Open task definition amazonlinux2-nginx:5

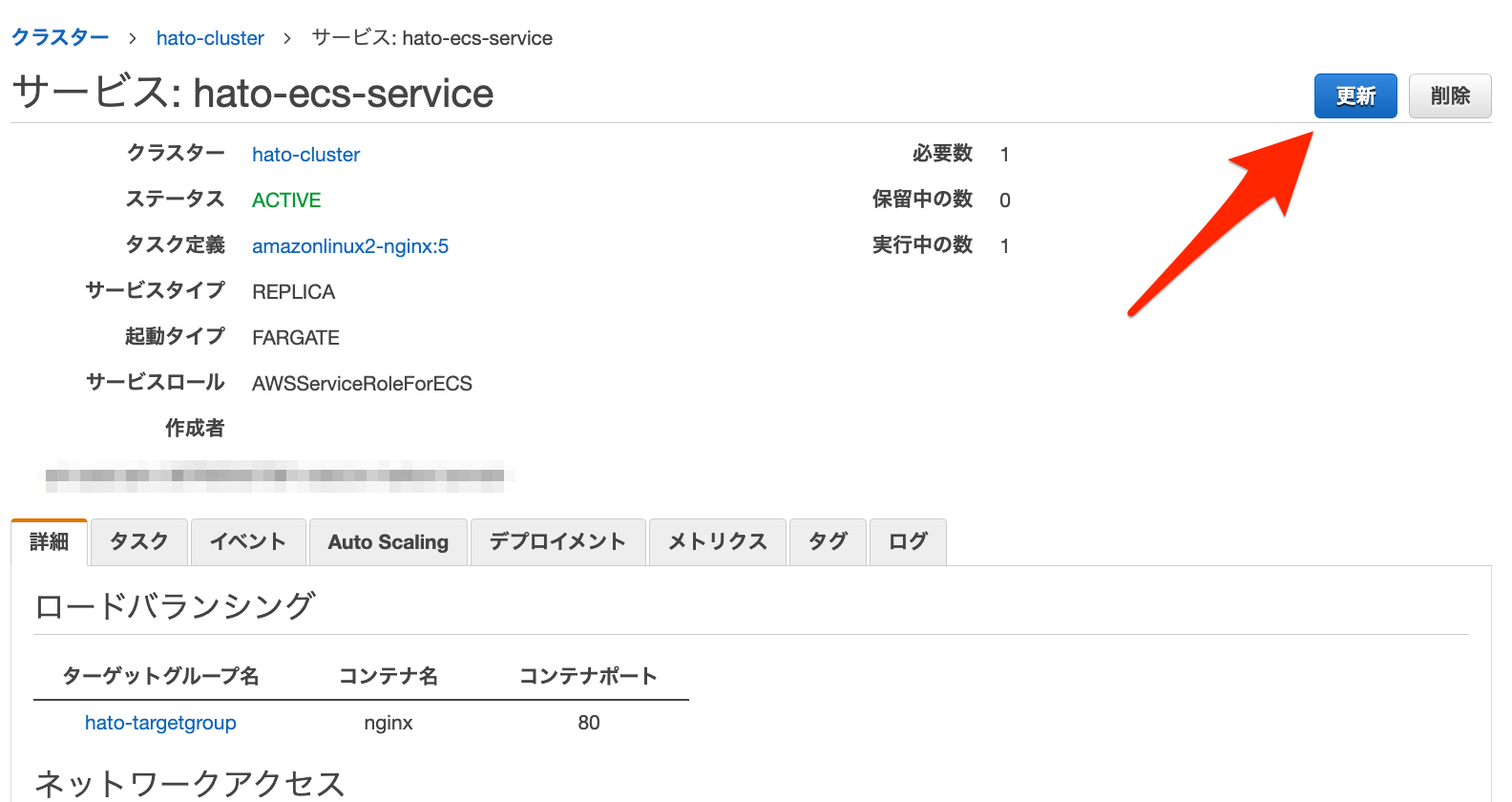[x=350, y=246]
